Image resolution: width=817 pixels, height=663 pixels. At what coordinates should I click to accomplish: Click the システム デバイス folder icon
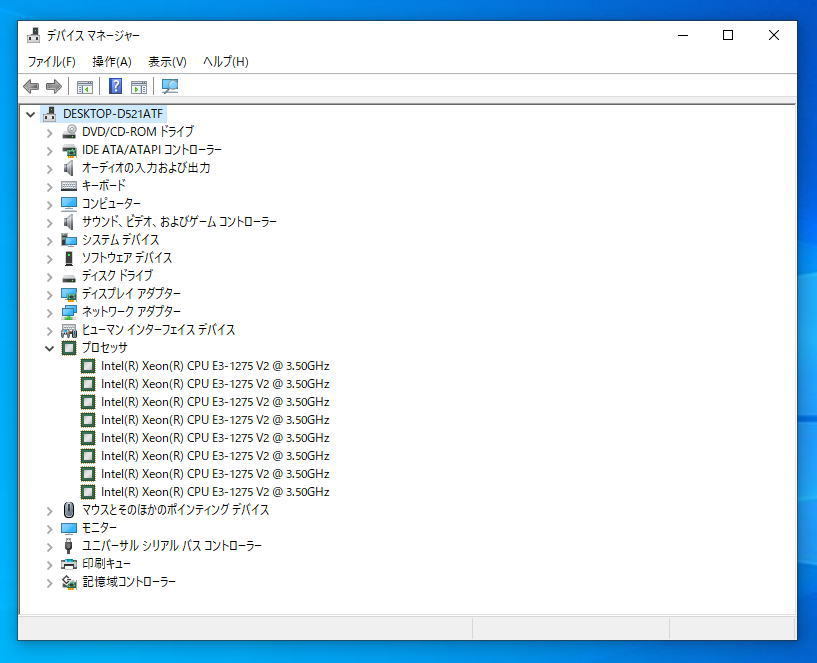[69, 240]
